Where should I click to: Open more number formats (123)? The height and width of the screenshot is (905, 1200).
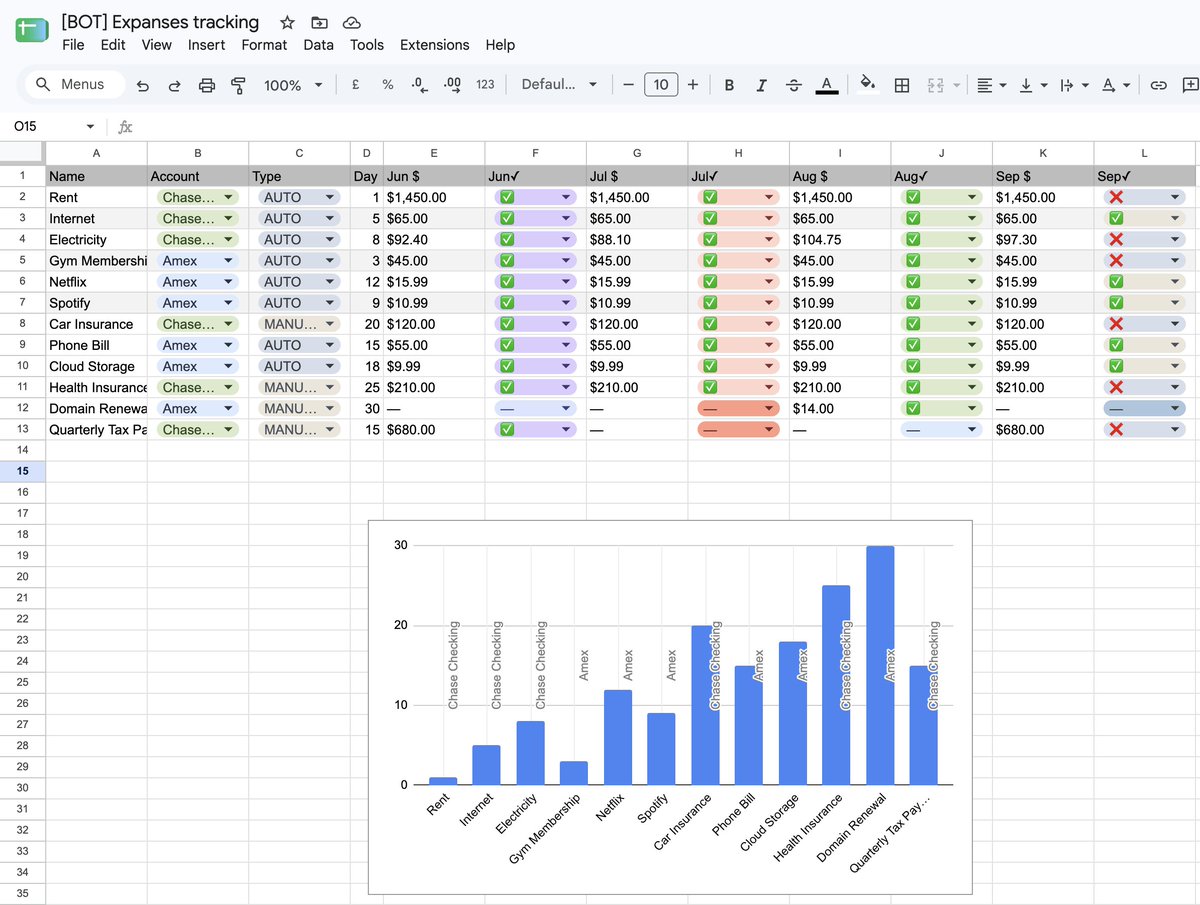485,85
